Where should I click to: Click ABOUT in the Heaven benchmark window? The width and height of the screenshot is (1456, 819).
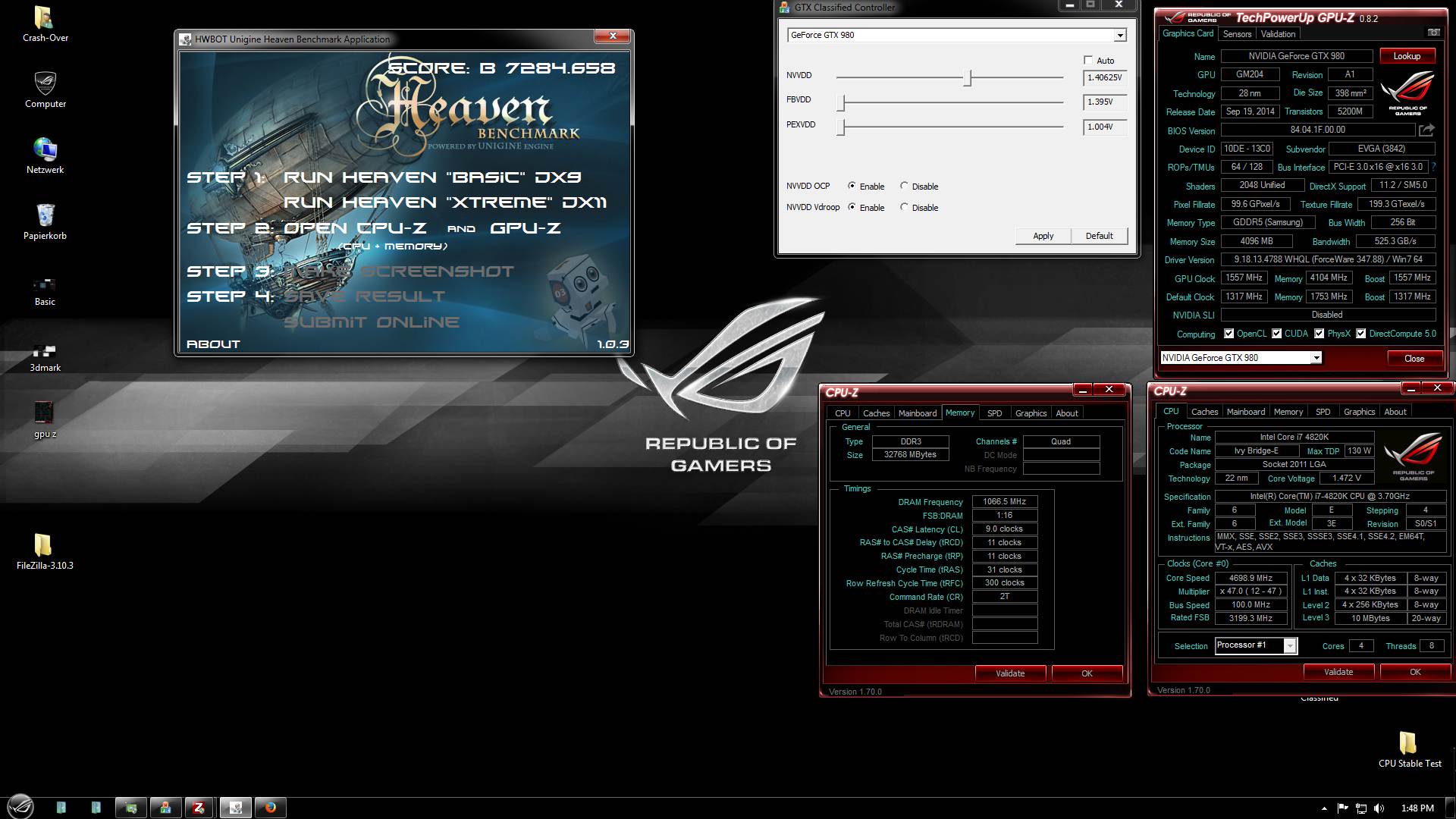coord(213,344)
